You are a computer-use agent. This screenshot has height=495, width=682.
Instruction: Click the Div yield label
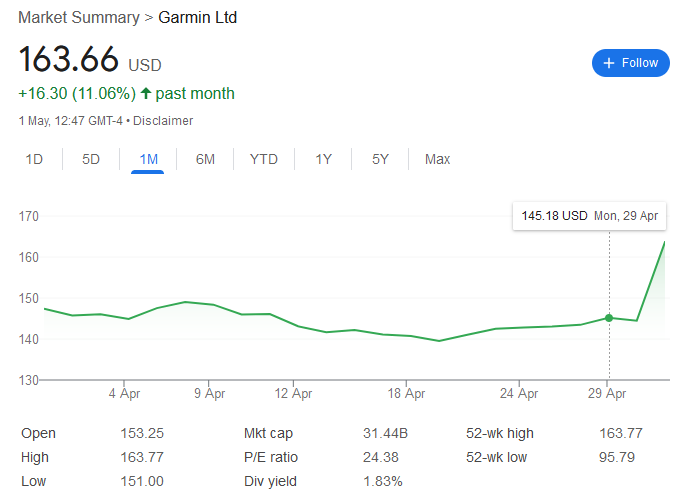pyautogui.click(x=271, y=481)
